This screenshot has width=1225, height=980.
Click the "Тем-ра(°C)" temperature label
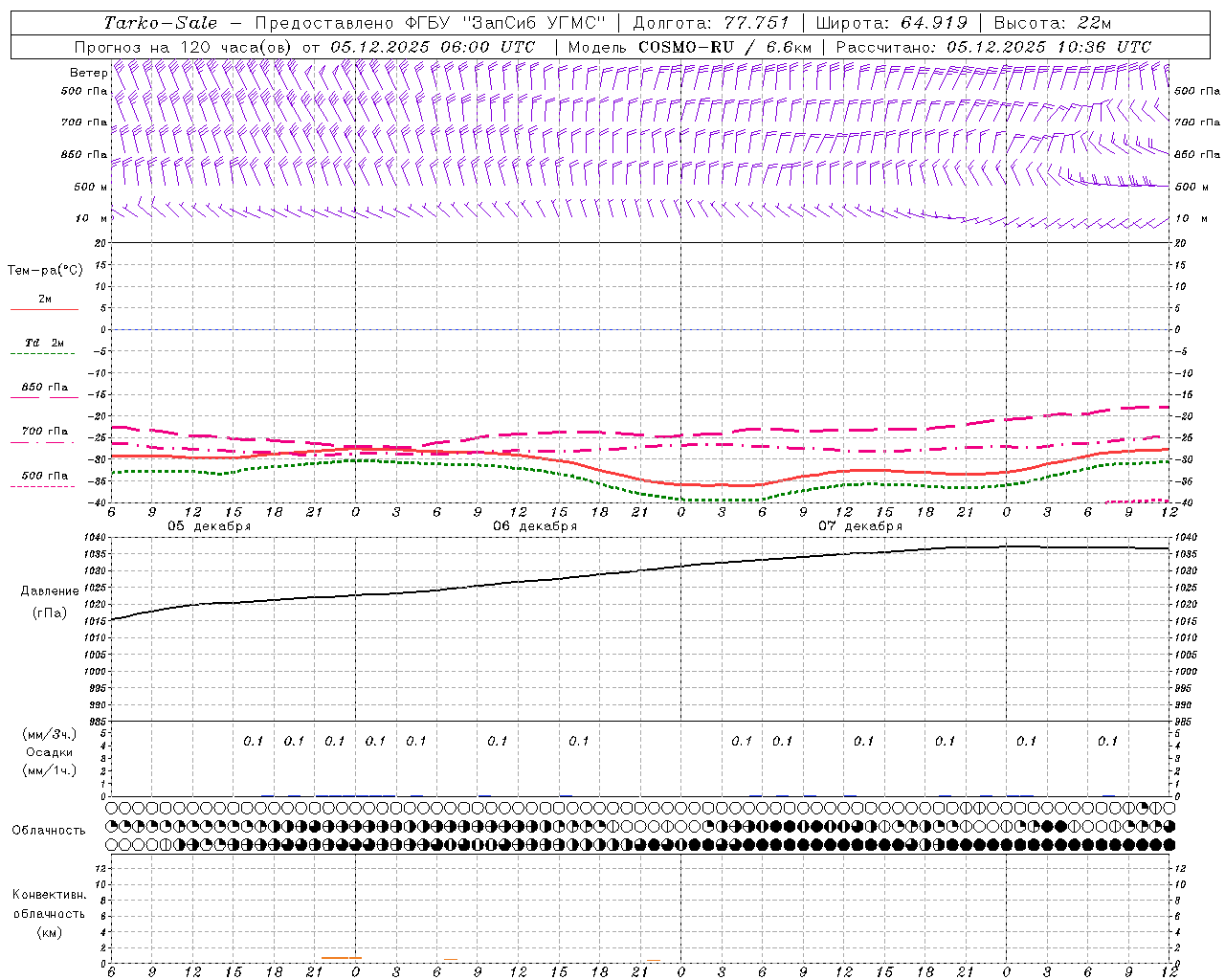click(x=45, y=271)
